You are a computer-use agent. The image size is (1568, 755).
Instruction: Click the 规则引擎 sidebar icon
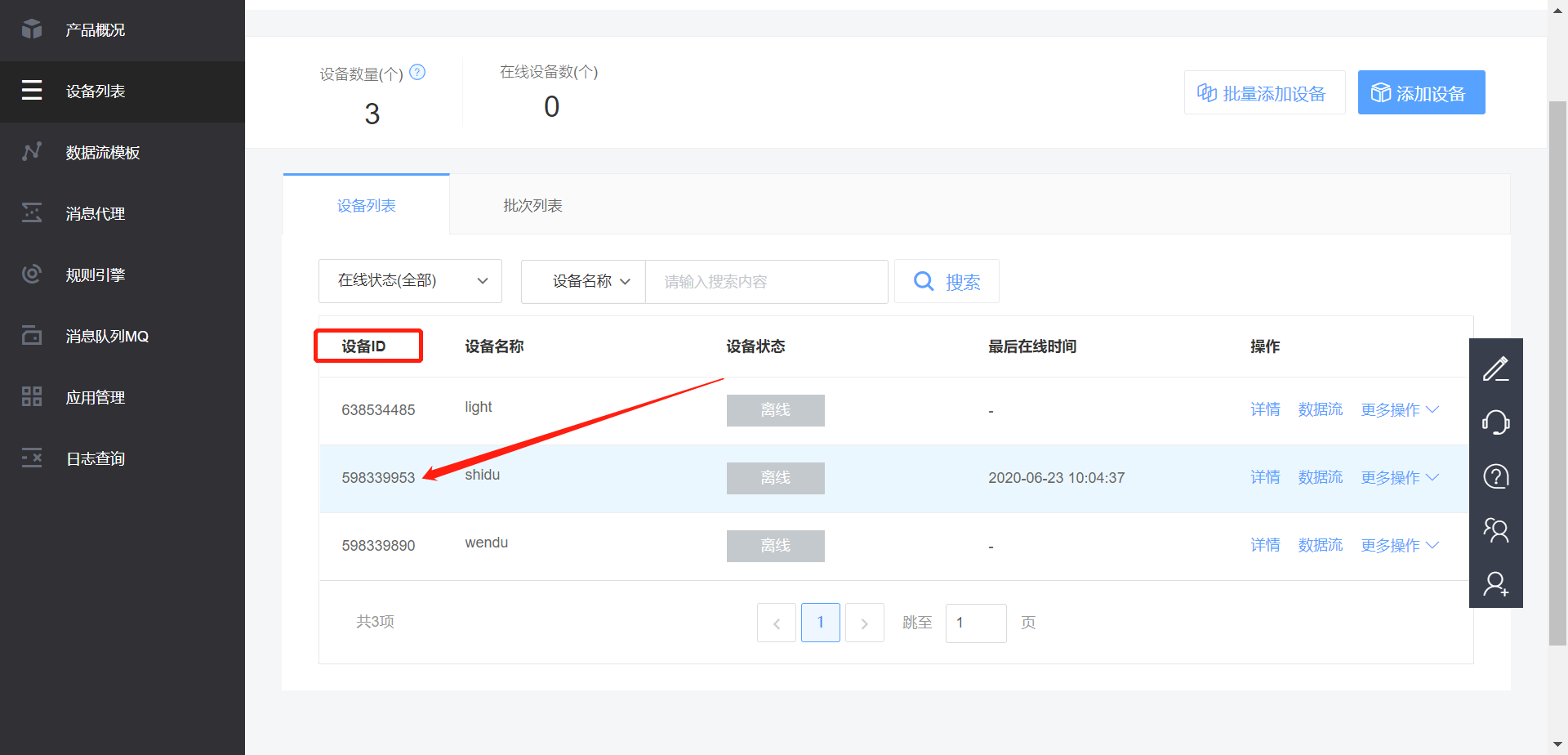click(x=95, y=275)
